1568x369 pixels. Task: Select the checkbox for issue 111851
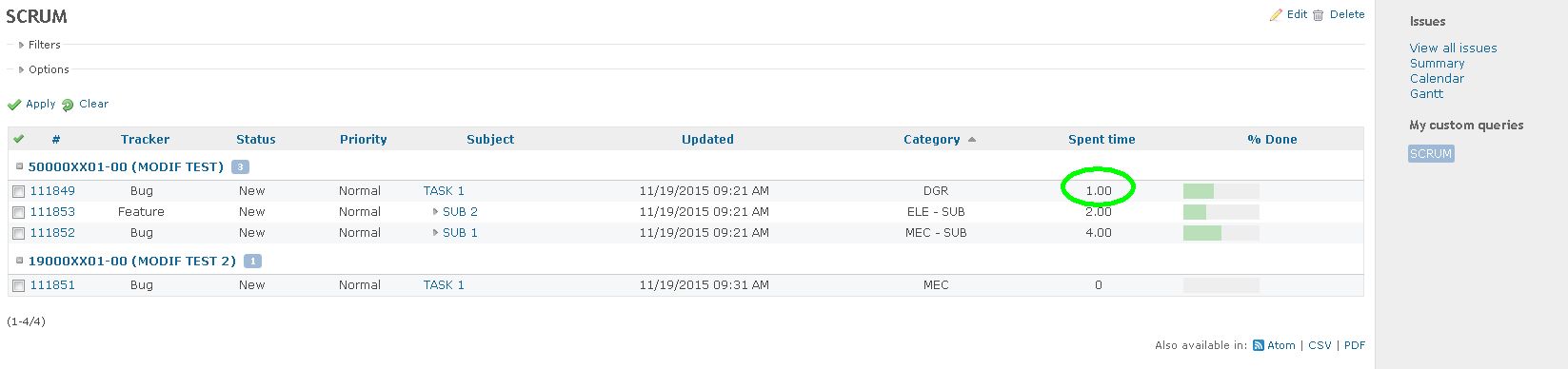click(19, 286)
